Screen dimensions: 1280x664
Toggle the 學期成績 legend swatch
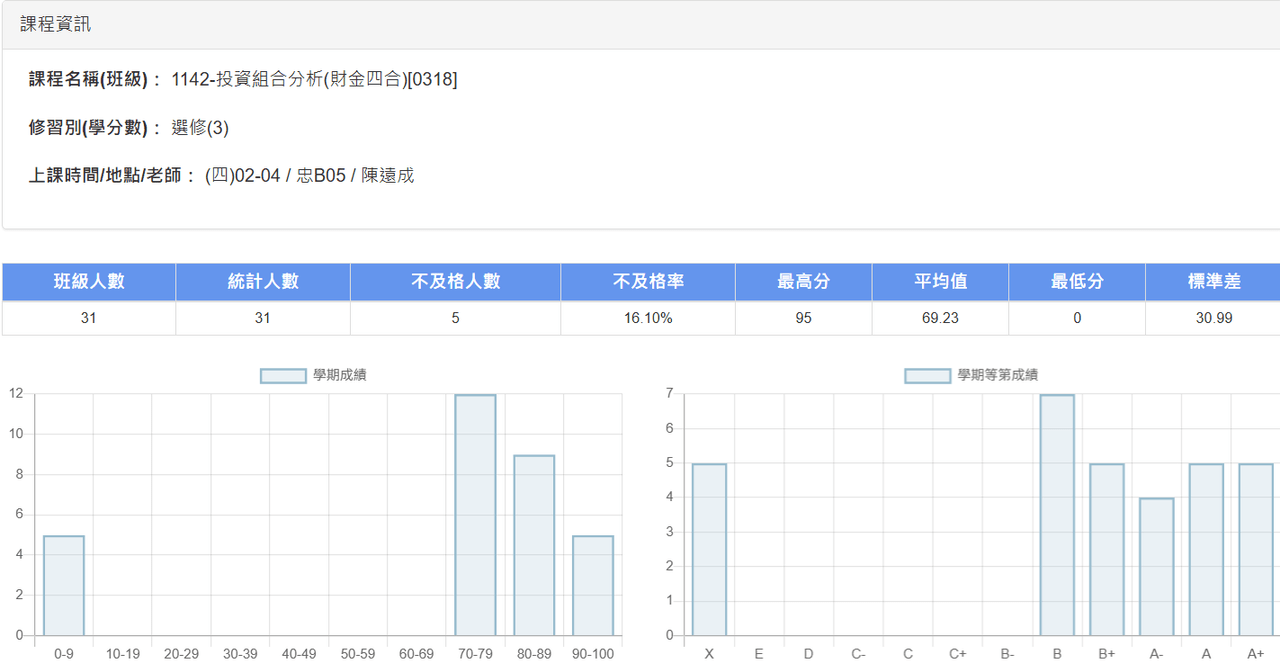[x=283, y=376]
